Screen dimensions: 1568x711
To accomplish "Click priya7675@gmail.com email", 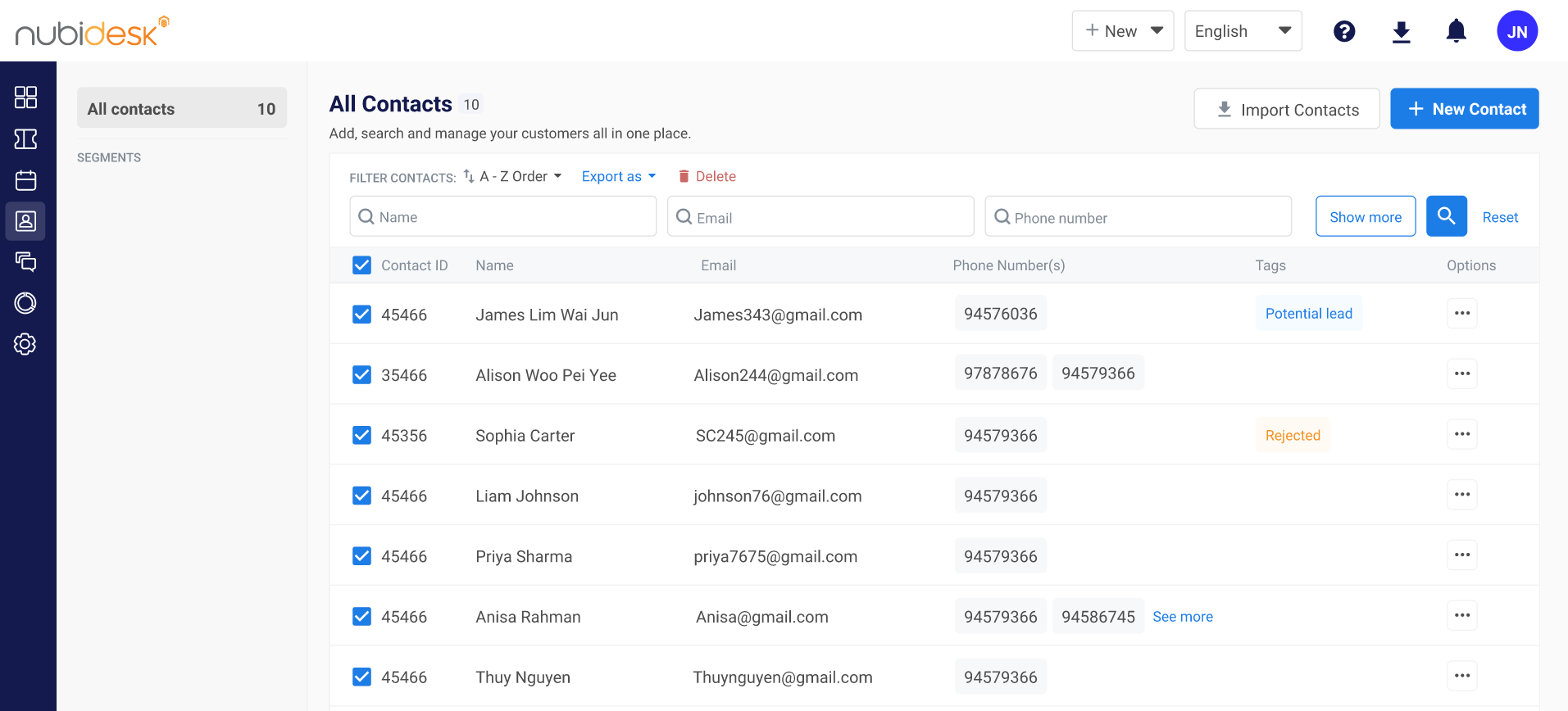I will tap(775, 557).
